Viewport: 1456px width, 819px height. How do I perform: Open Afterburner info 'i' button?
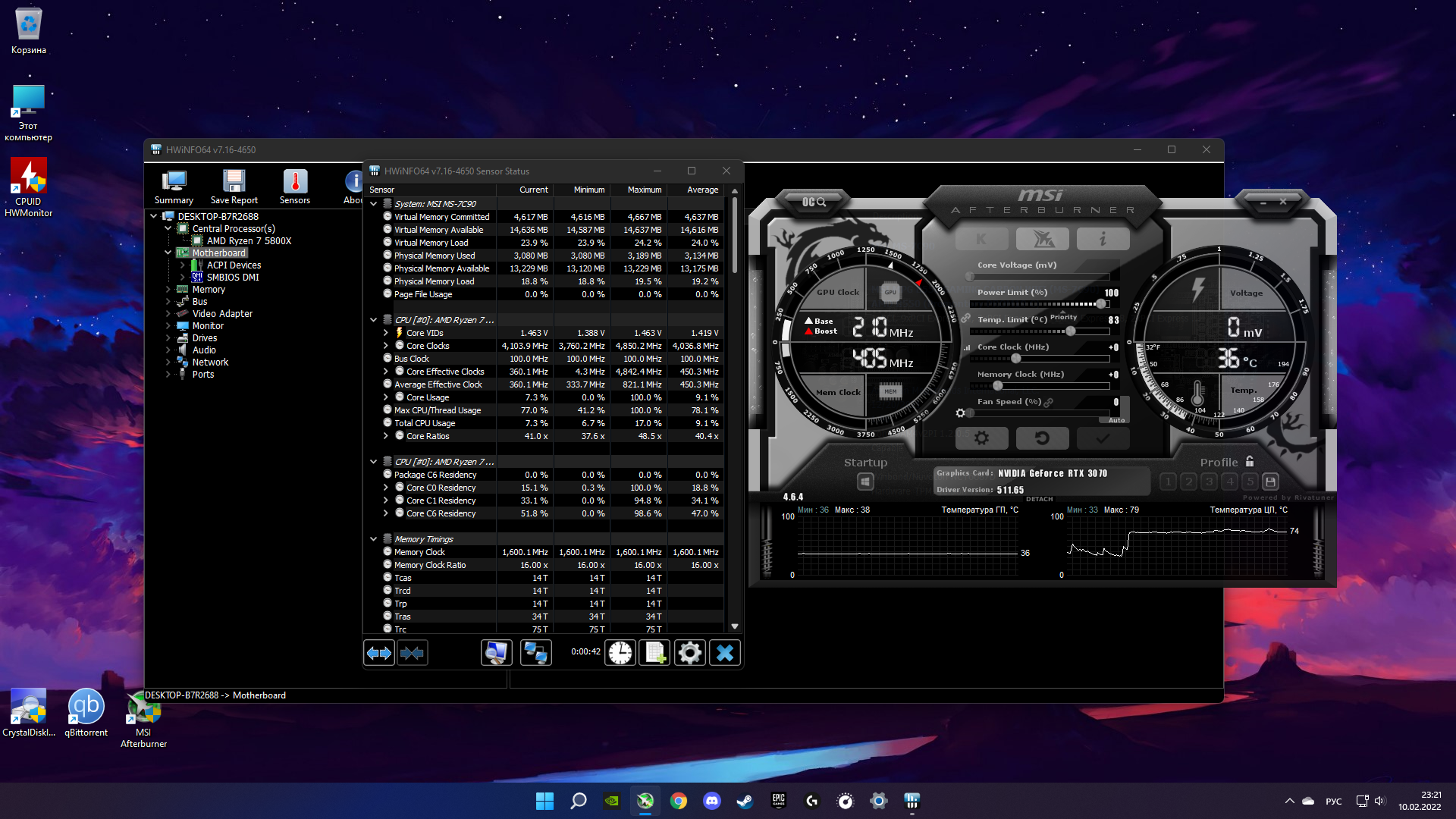1103,239
